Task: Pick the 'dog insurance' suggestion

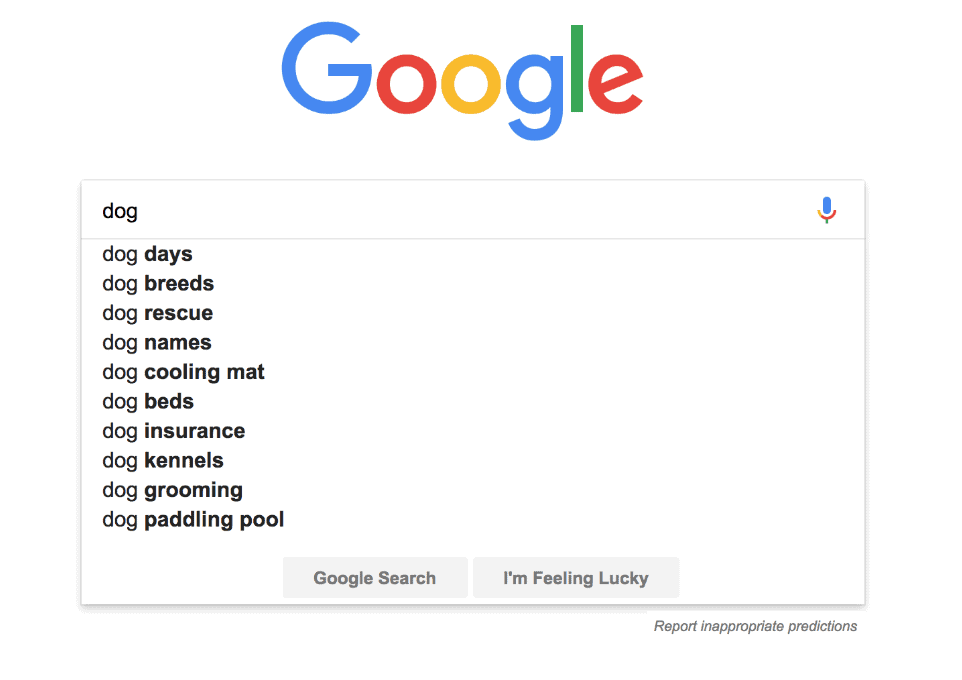Action: (x=173, y=431)
